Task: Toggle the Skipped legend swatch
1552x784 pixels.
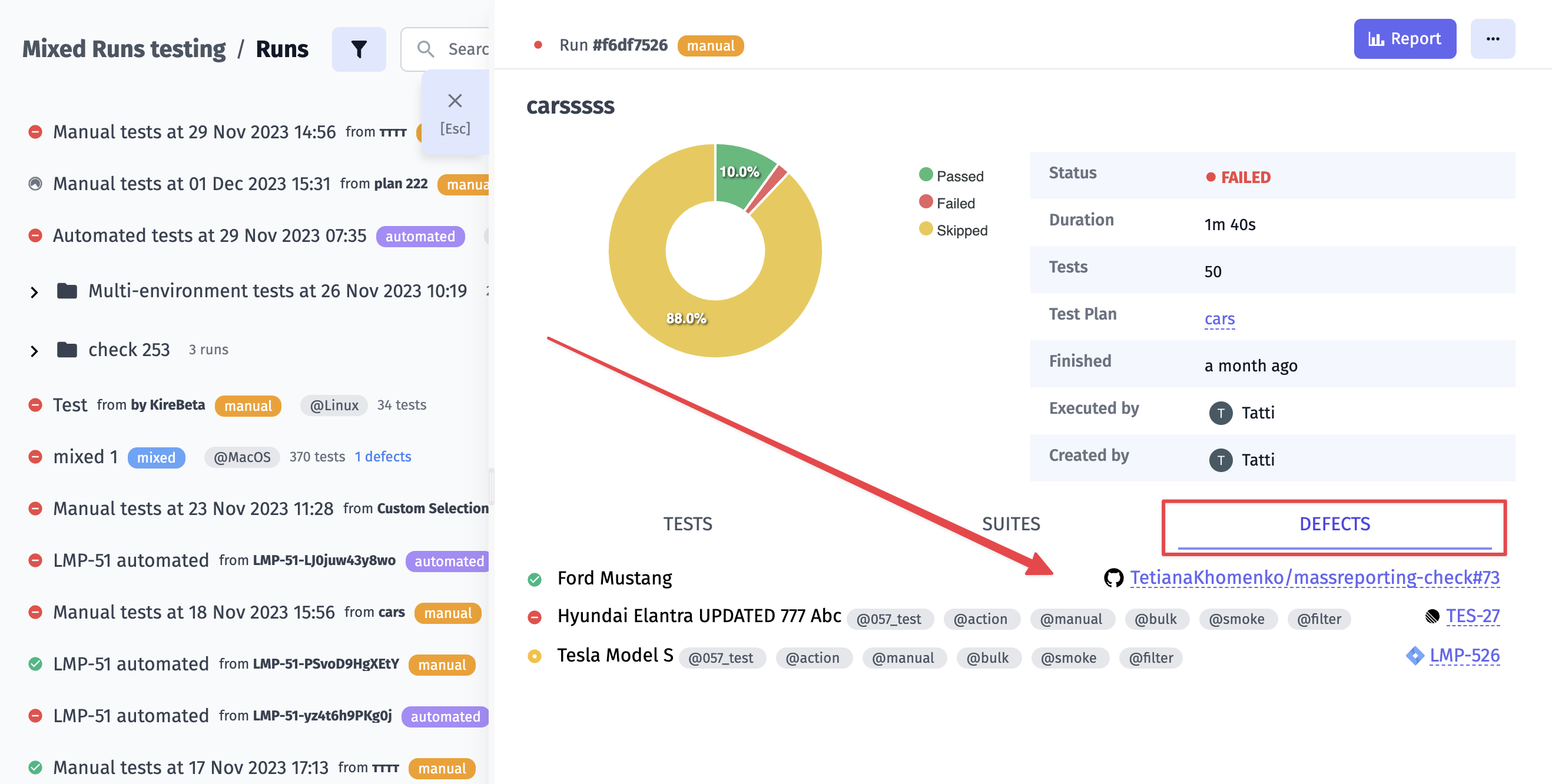Action: pos(926,229)
